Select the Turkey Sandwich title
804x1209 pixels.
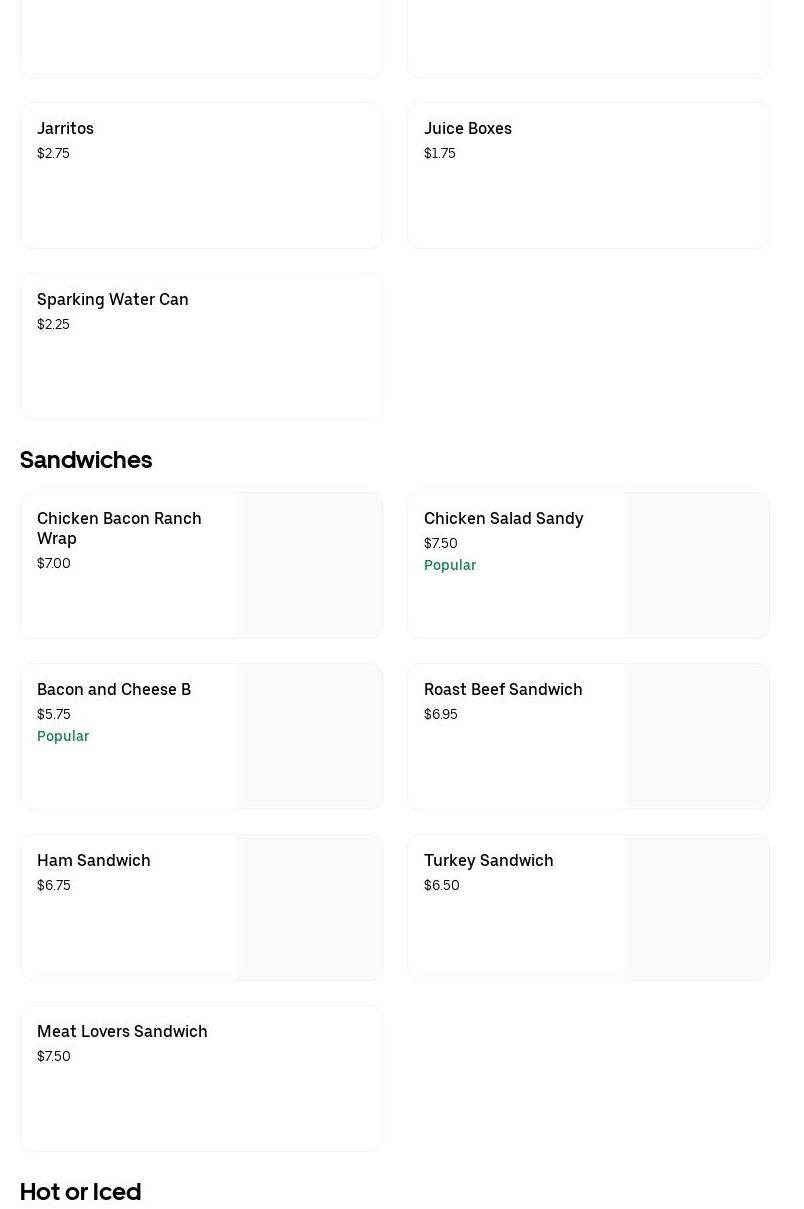coord(489,861)
